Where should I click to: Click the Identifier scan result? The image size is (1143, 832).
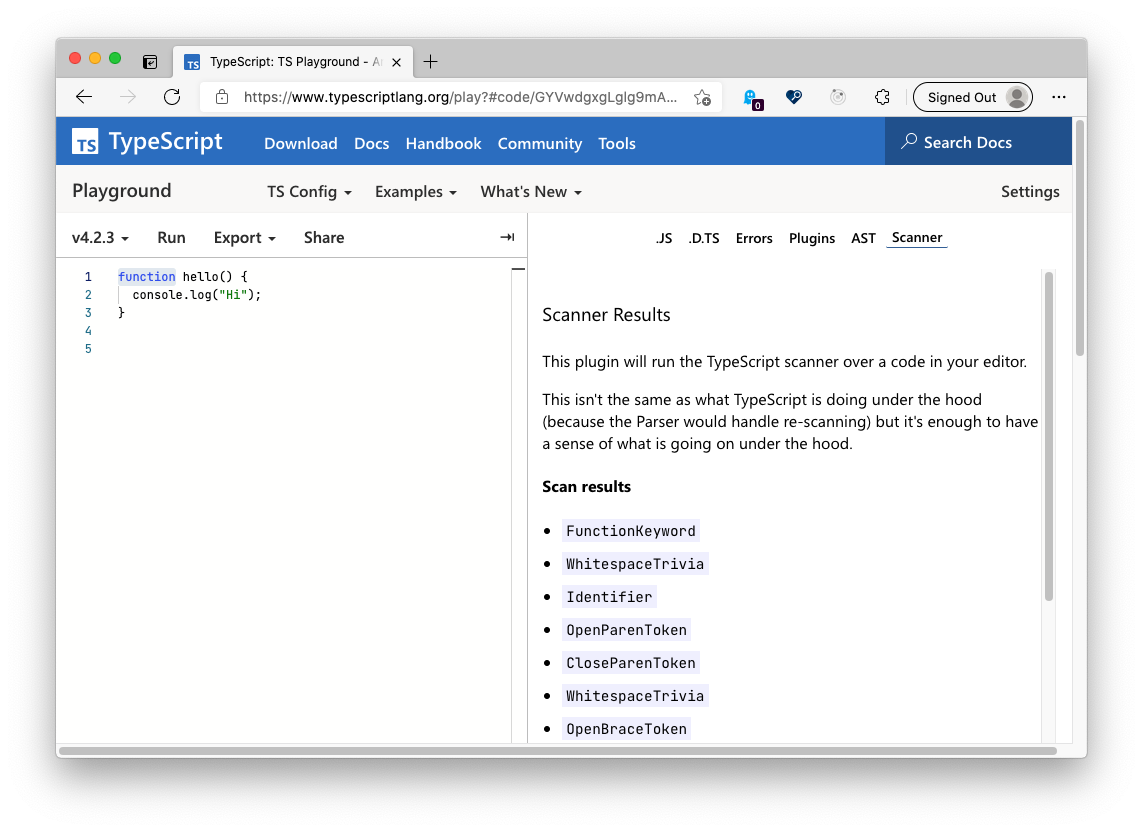point(609,597)
